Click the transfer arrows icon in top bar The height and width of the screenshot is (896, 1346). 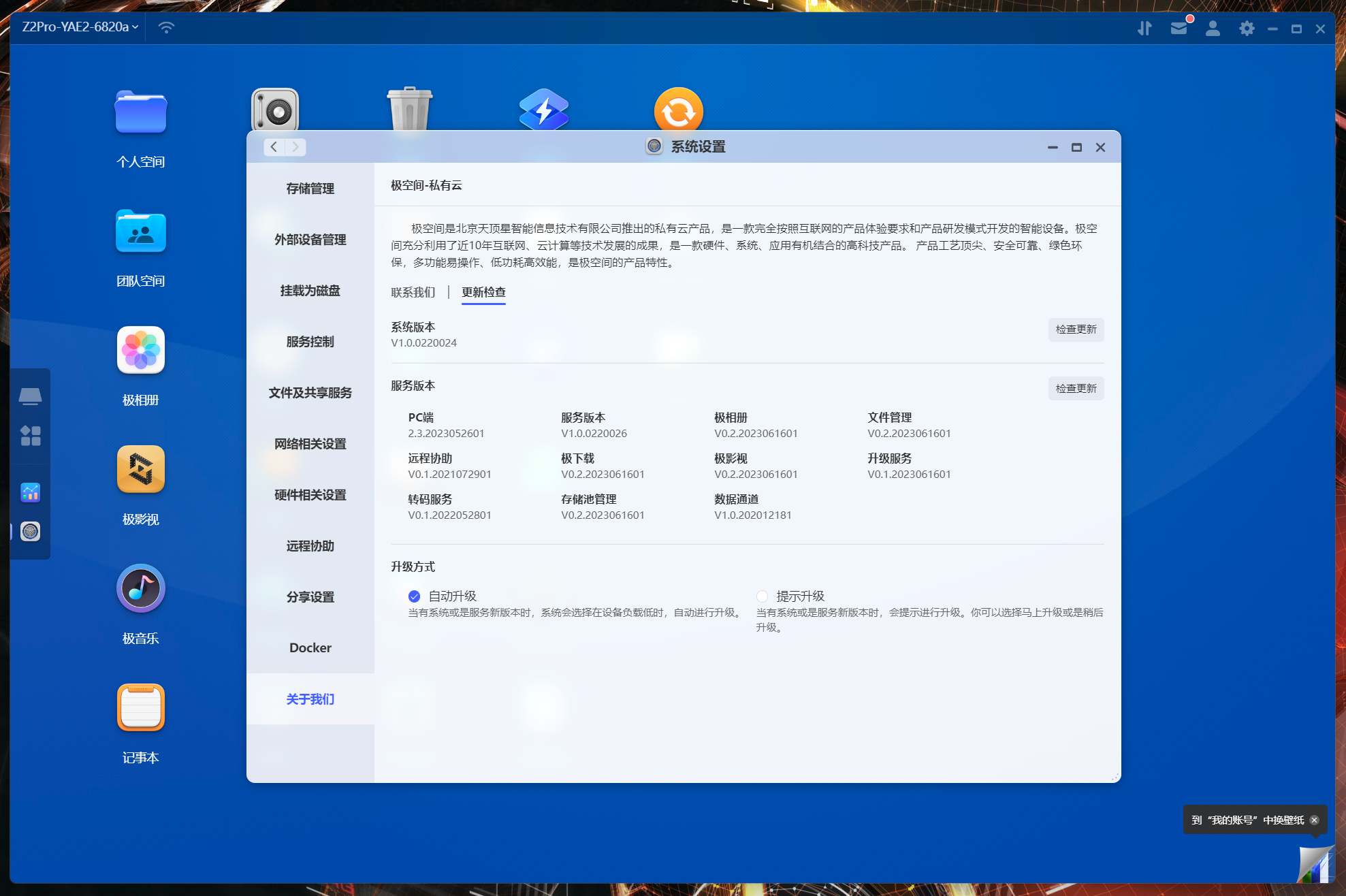click(x=1144, y=28)
